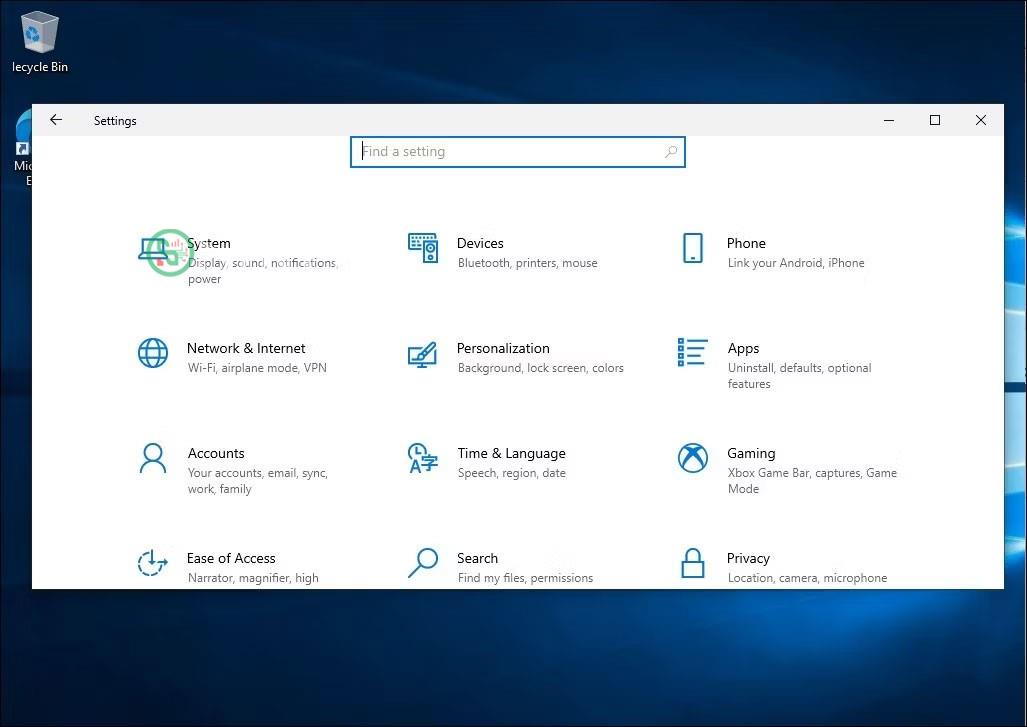The image size is (1027, 727).
Task: Select the Recycle Bin desktop icon
Action: 40,43
